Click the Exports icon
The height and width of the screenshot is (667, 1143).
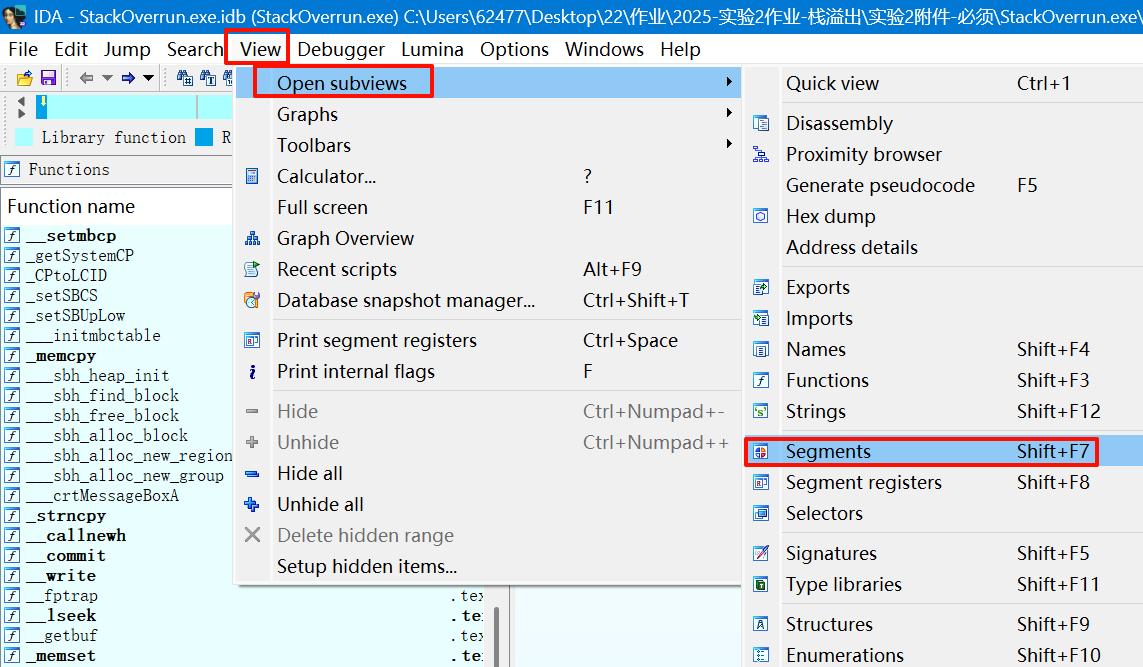click(x=761, y=287)
